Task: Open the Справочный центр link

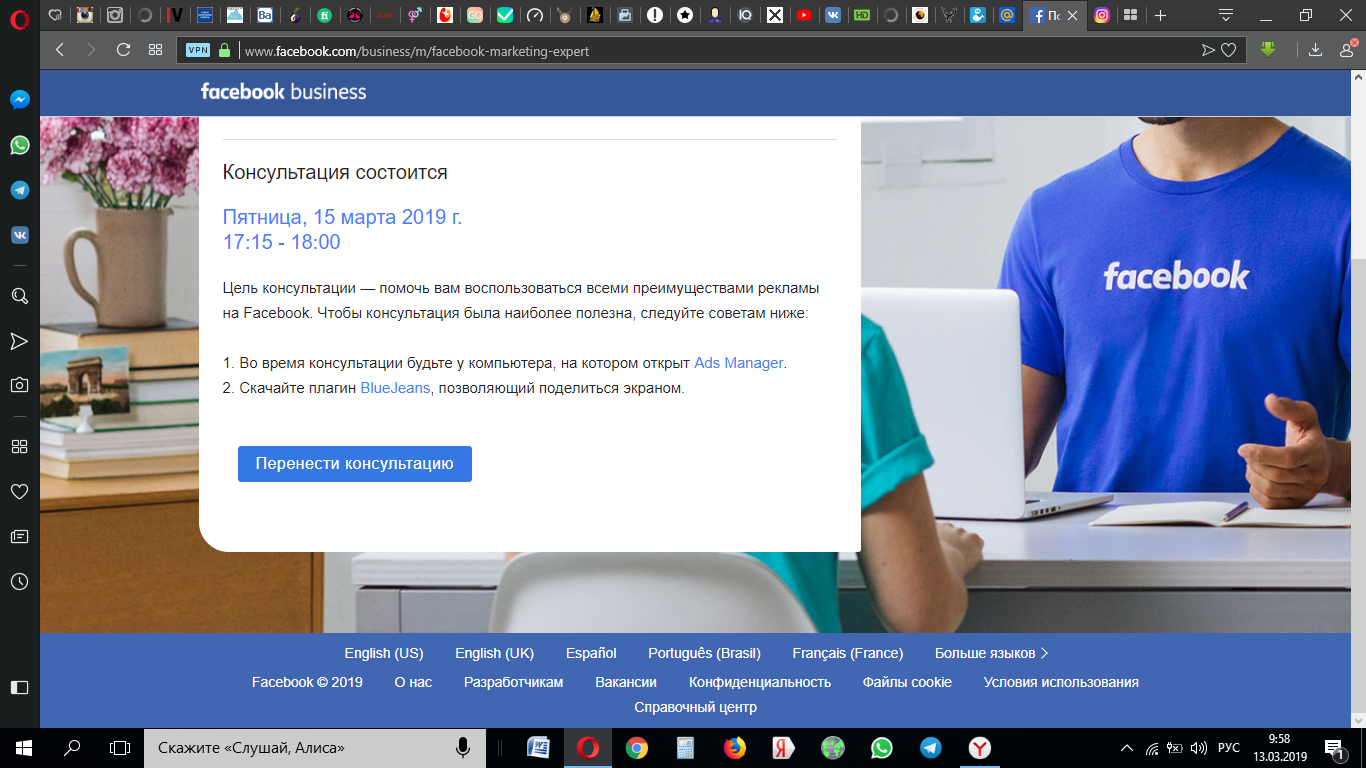Action: coord(695,707)
